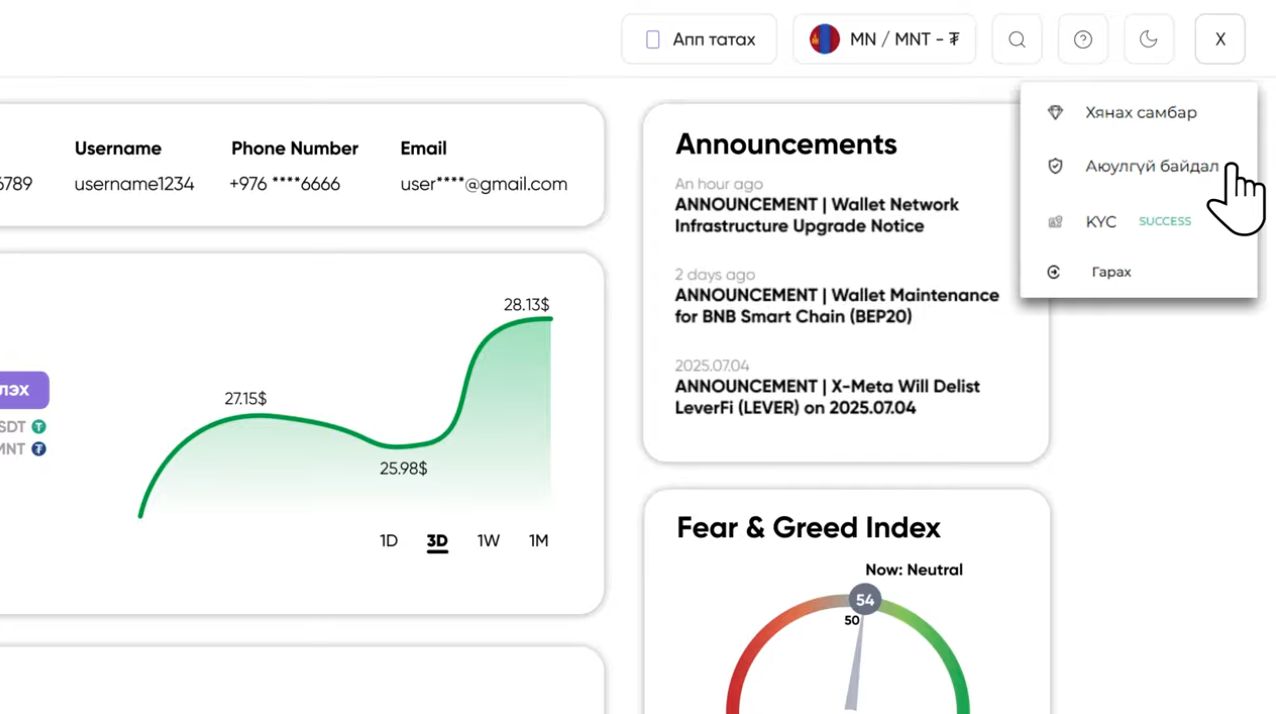
Task: Open Wallet Network Infrastructure Upgrade announcement
Action: tap(817, 215)
